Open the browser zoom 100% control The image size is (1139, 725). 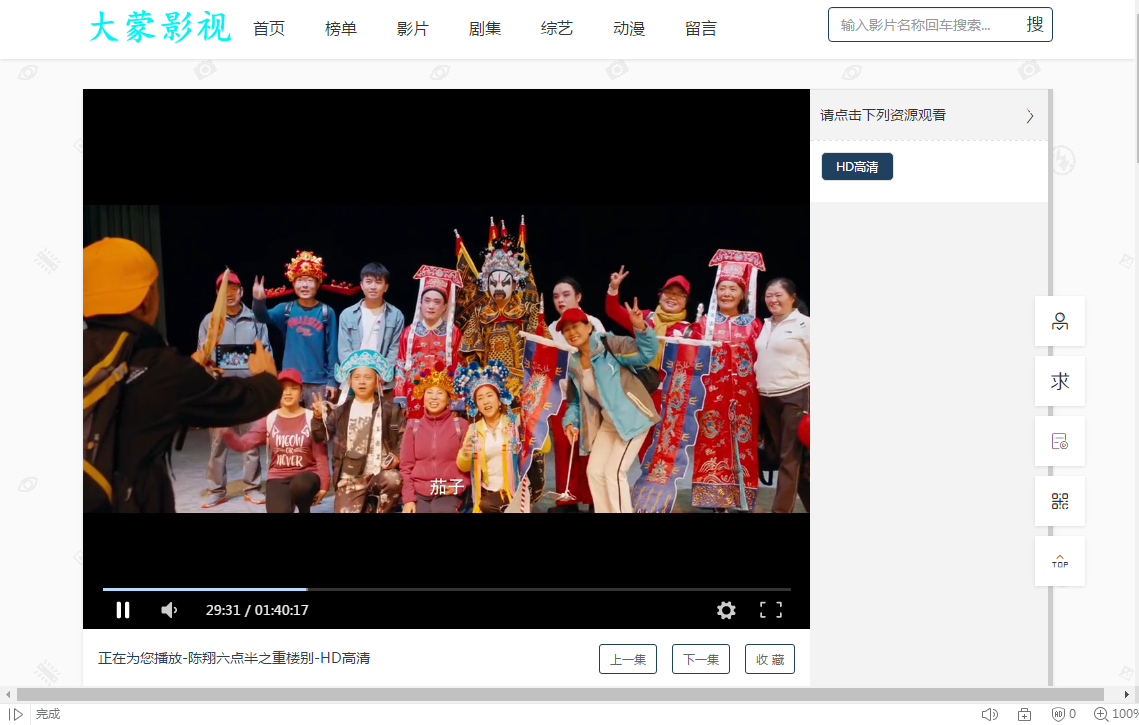[x=1116, y=714]
